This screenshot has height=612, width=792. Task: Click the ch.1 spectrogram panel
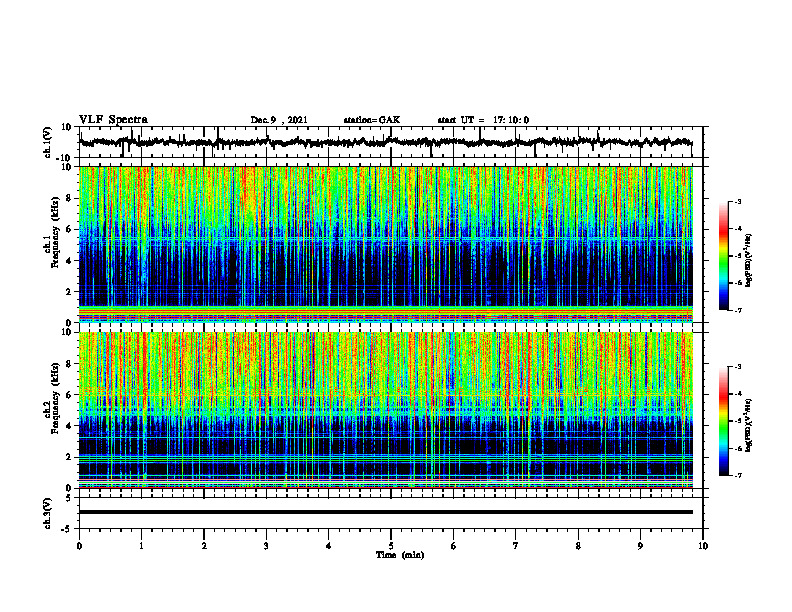click(x=385, y=244)
